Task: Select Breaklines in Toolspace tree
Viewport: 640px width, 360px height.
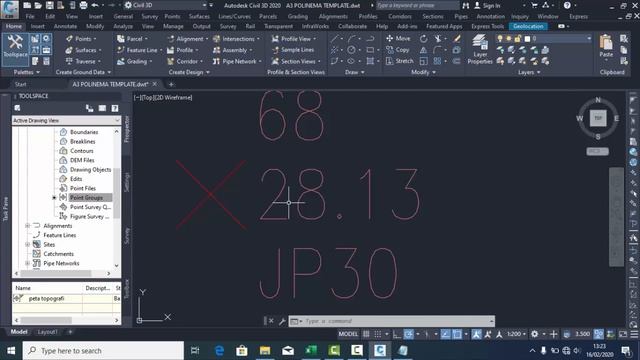Action: click(x=82, y=142)
